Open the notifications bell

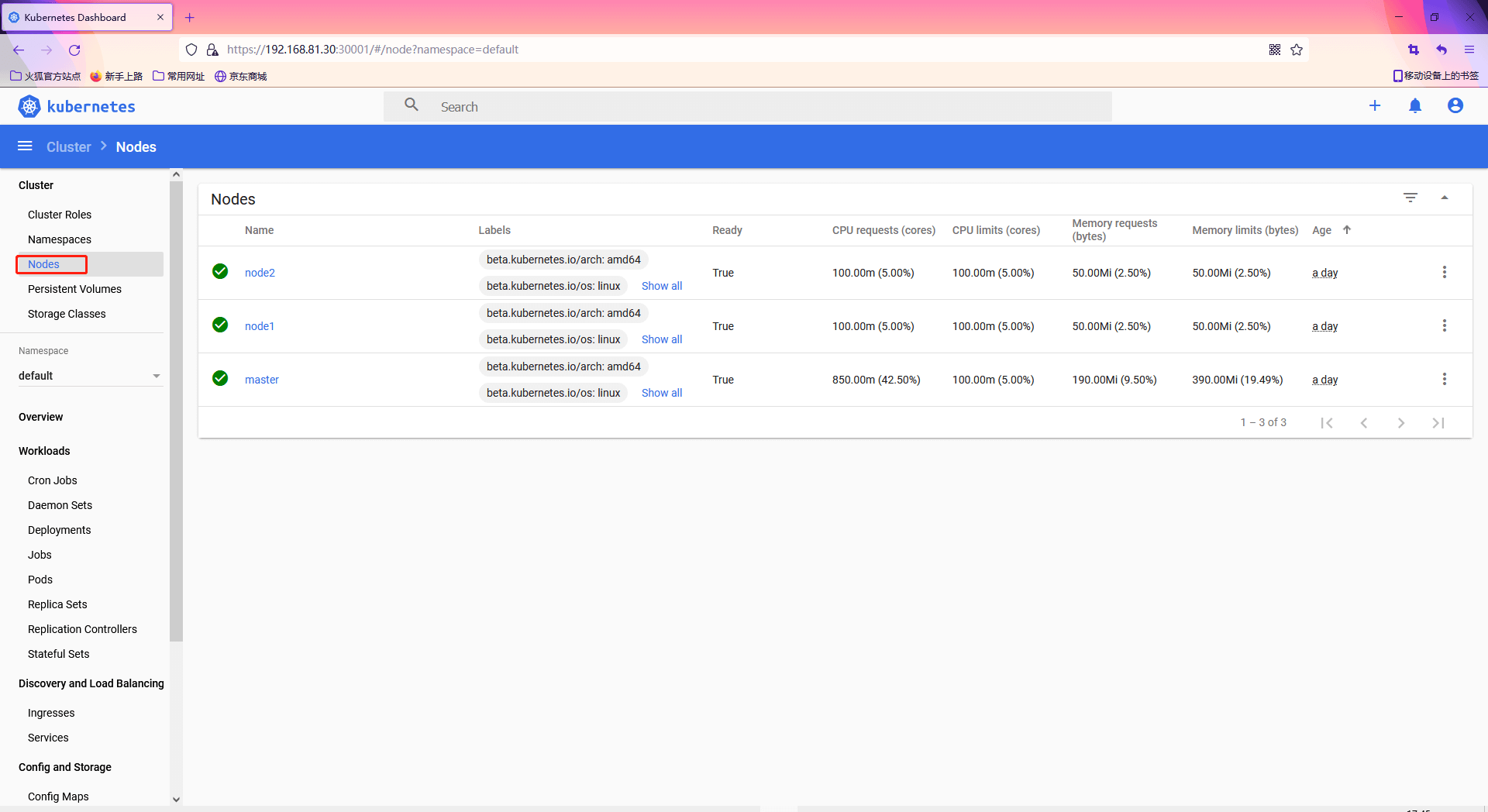coord(1415,105)
